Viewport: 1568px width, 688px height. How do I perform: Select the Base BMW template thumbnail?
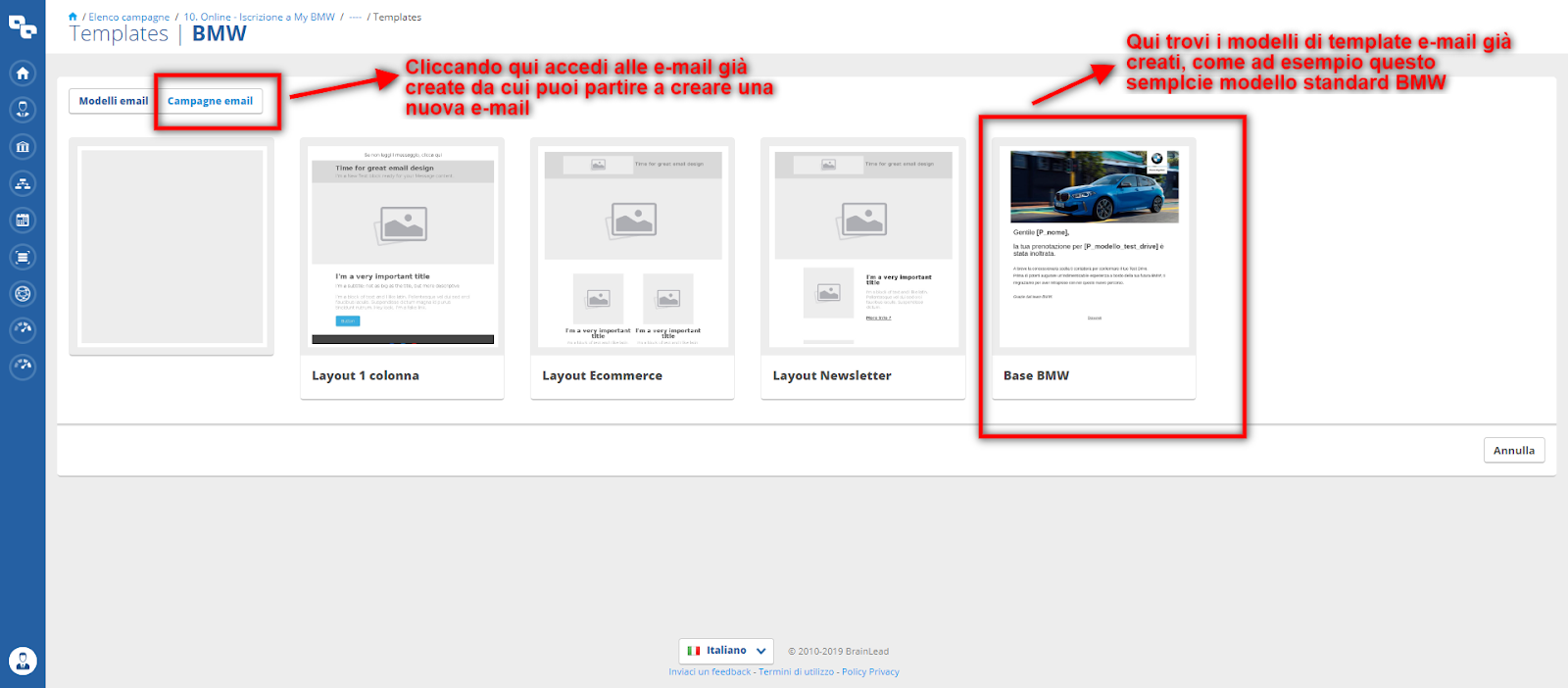(x=1094, y=246)
